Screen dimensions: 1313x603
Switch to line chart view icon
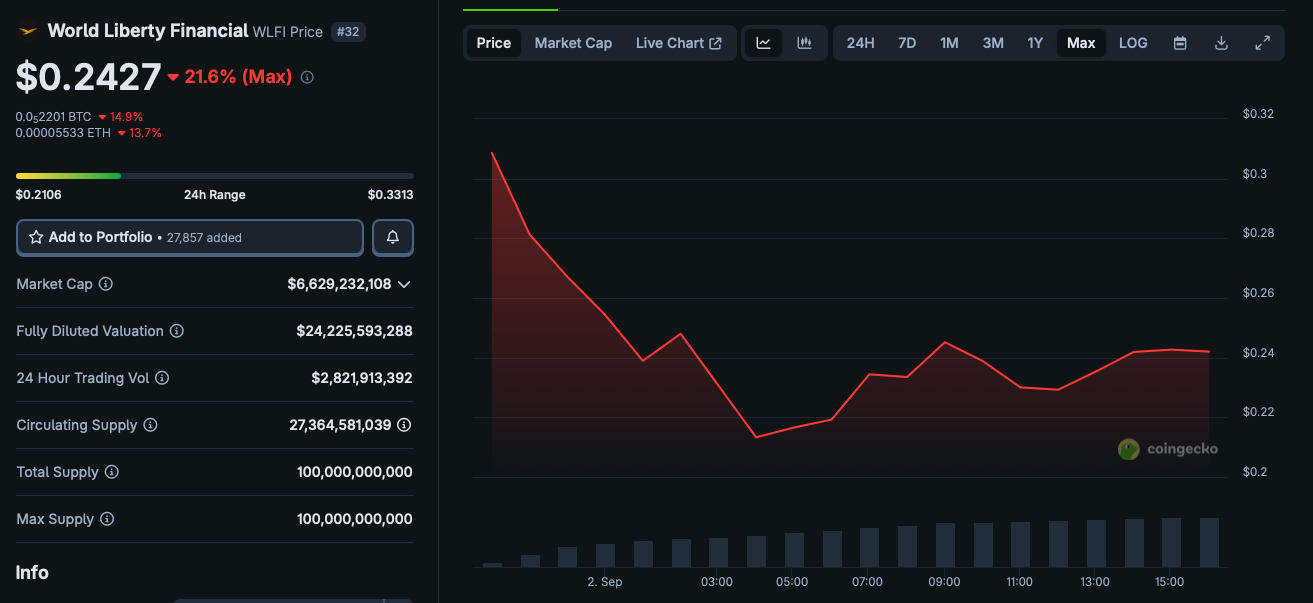pyautogui.click(x=763, y=43)
